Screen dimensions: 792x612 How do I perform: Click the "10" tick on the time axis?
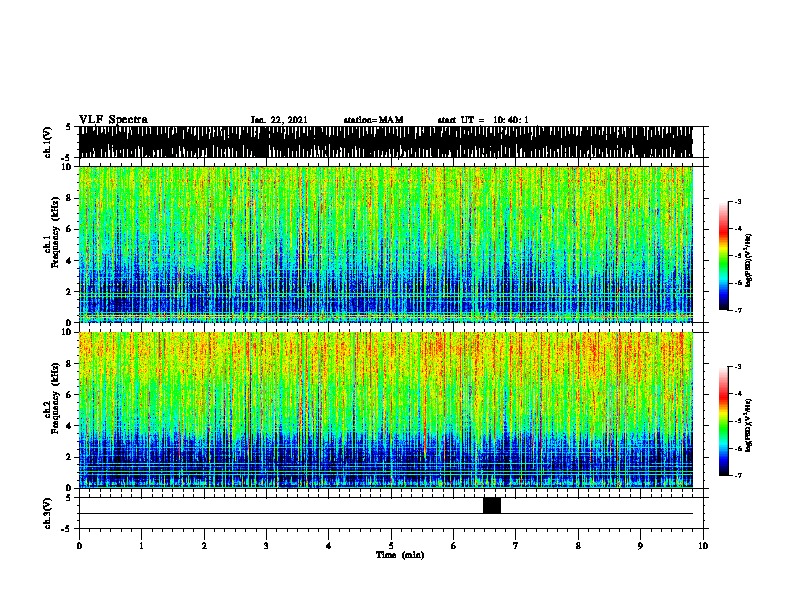tap(703, 546)
